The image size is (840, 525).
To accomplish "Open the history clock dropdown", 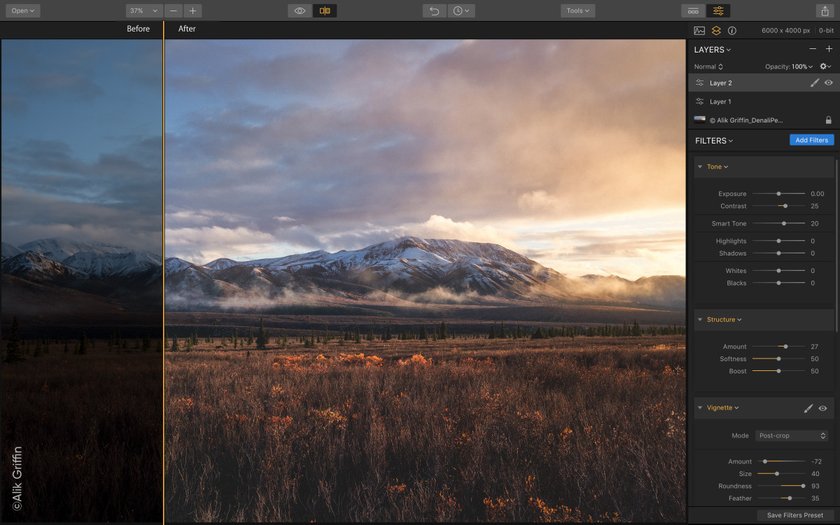I will pos(461,11).
